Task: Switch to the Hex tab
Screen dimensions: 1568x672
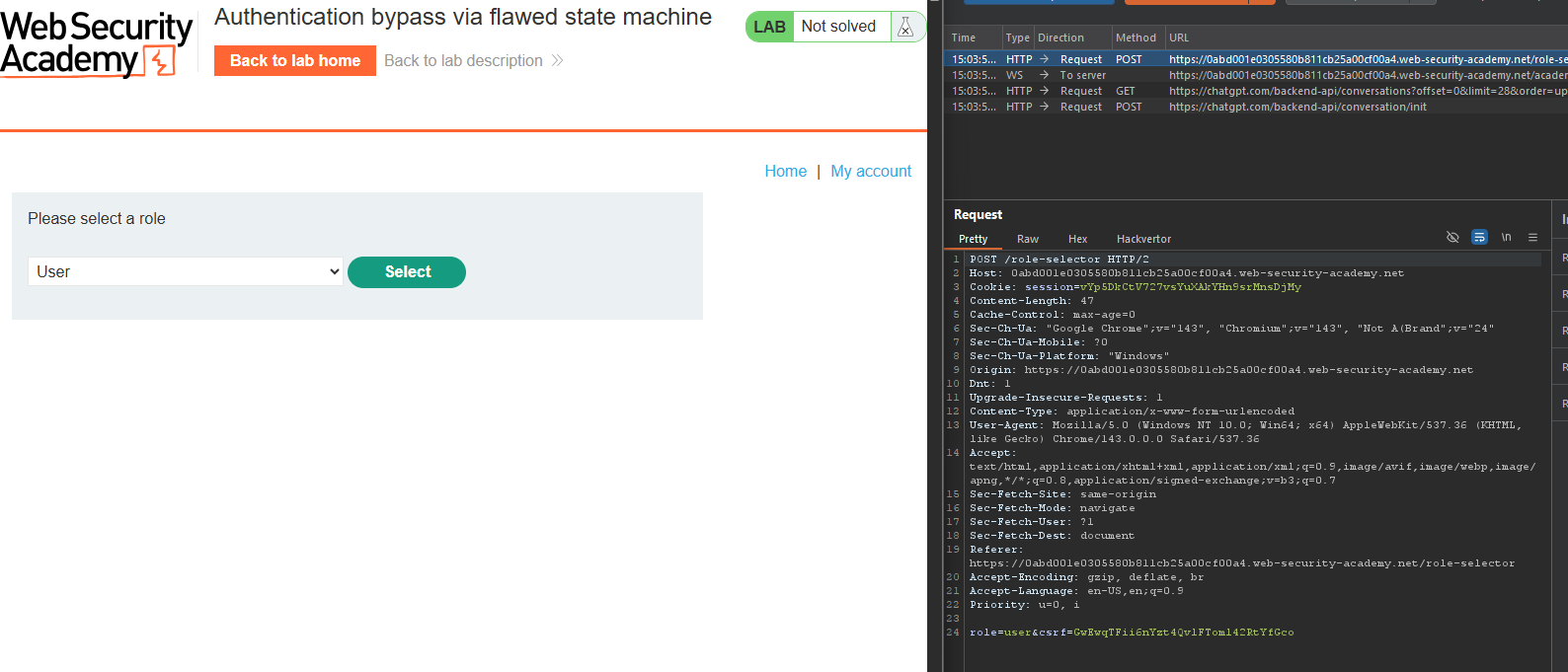Action: tap(1077, 239)
